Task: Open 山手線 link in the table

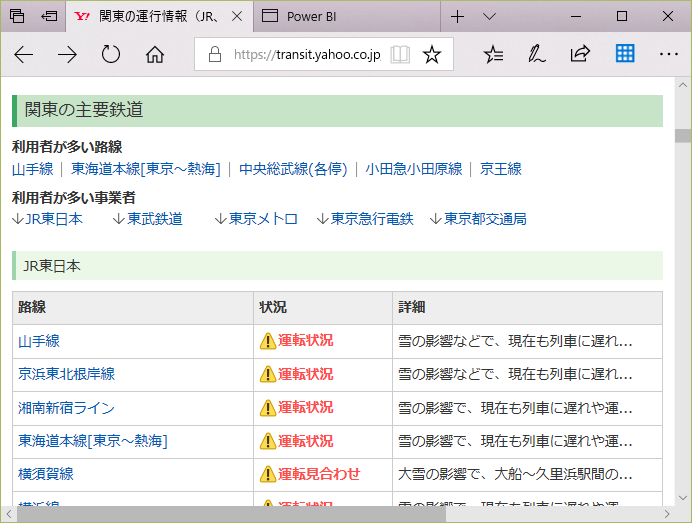Action: point(39,341)
